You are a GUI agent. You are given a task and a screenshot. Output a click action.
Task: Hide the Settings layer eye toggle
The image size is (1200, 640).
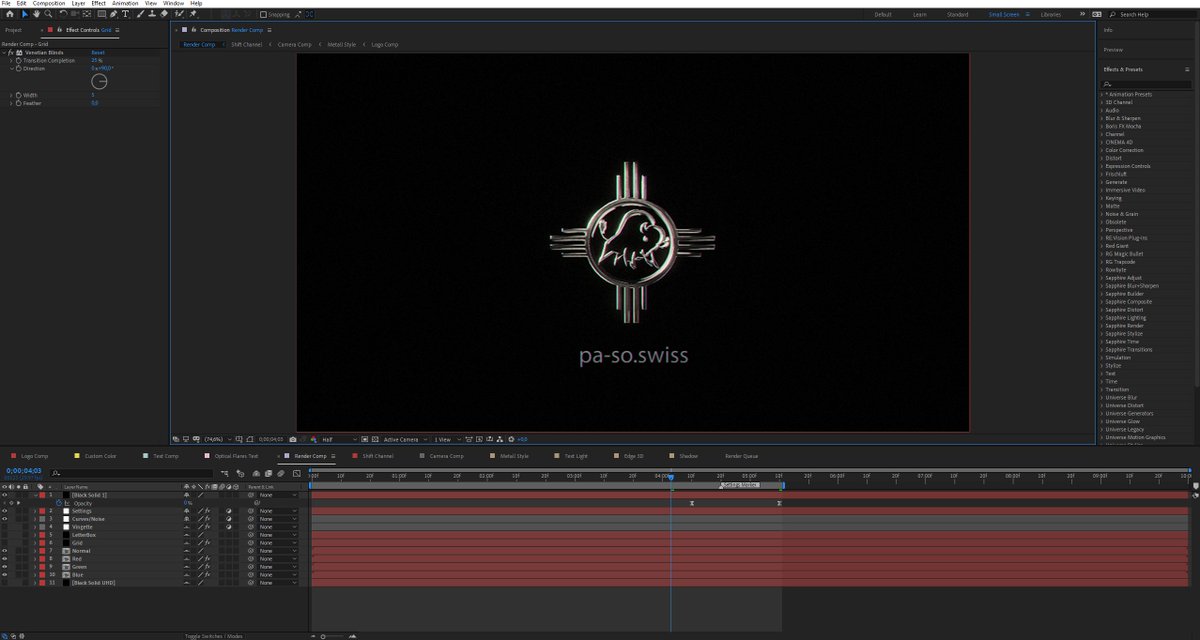click(5, 511)
